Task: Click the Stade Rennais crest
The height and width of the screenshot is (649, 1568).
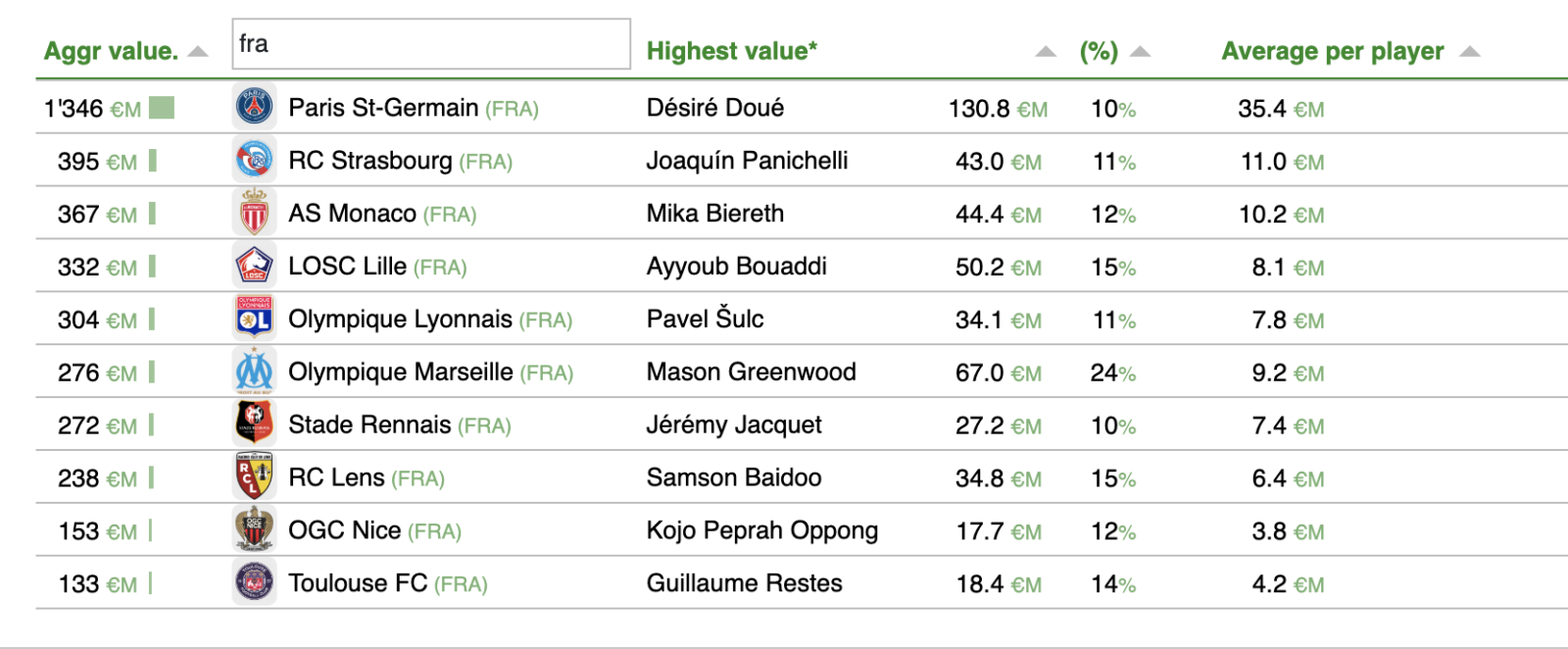Action: (x=255, y=424)
